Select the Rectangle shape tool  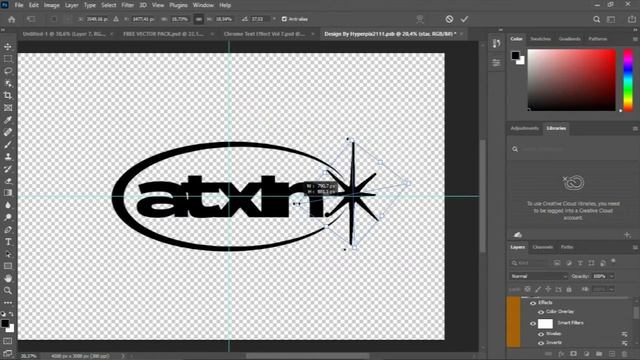tap(8, 266)
